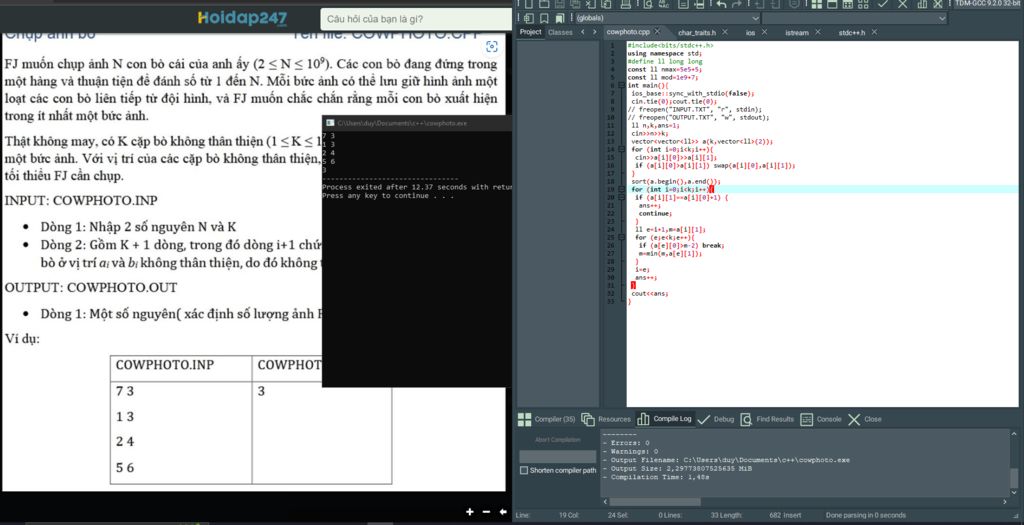Click the Rebuild All icon
The image size is (1024, 525).
coord(863,4)
